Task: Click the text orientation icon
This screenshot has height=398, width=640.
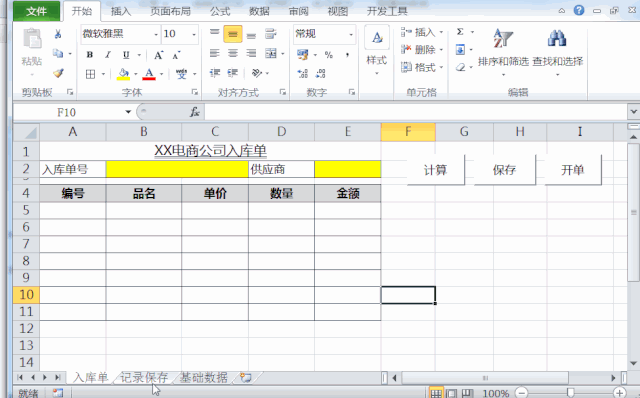Action: 257,73
